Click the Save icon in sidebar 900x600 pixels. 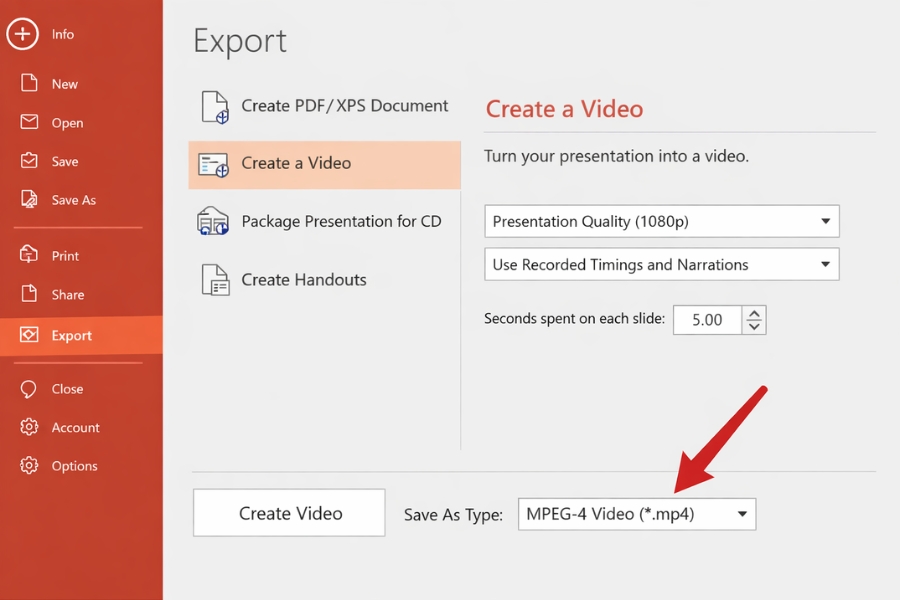[30, 161]
